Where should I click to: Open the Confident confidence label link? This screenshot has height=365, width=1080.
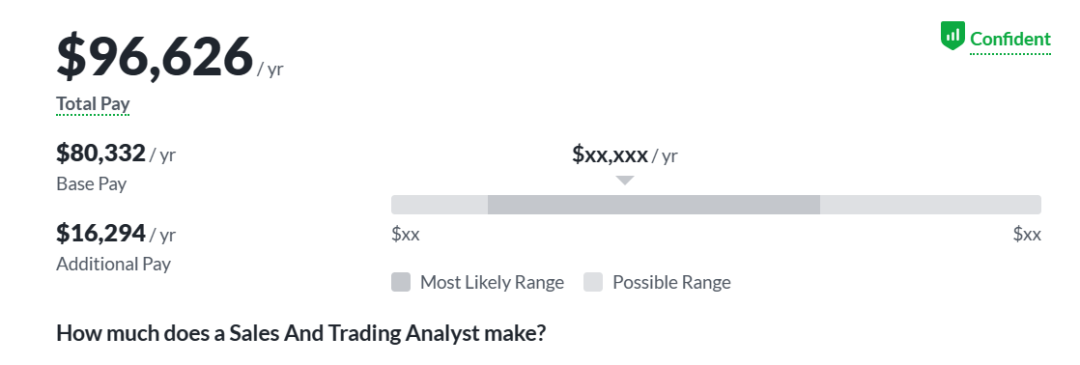(x=1010, y=39)
